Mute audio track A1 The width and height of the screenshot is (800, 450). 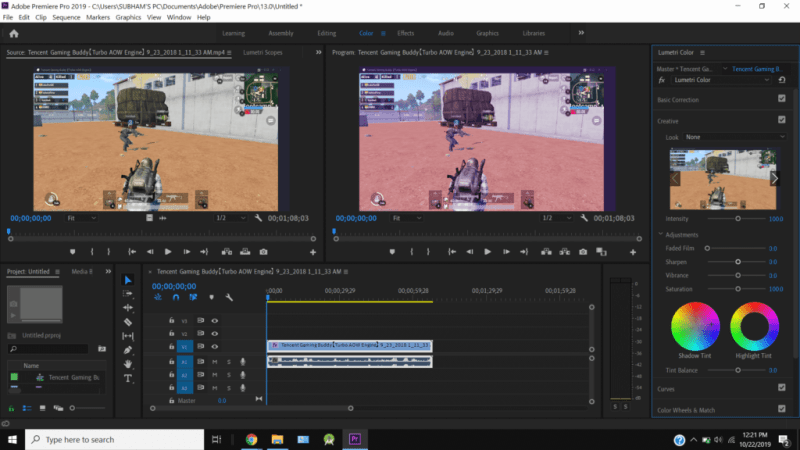coord(215,362)
